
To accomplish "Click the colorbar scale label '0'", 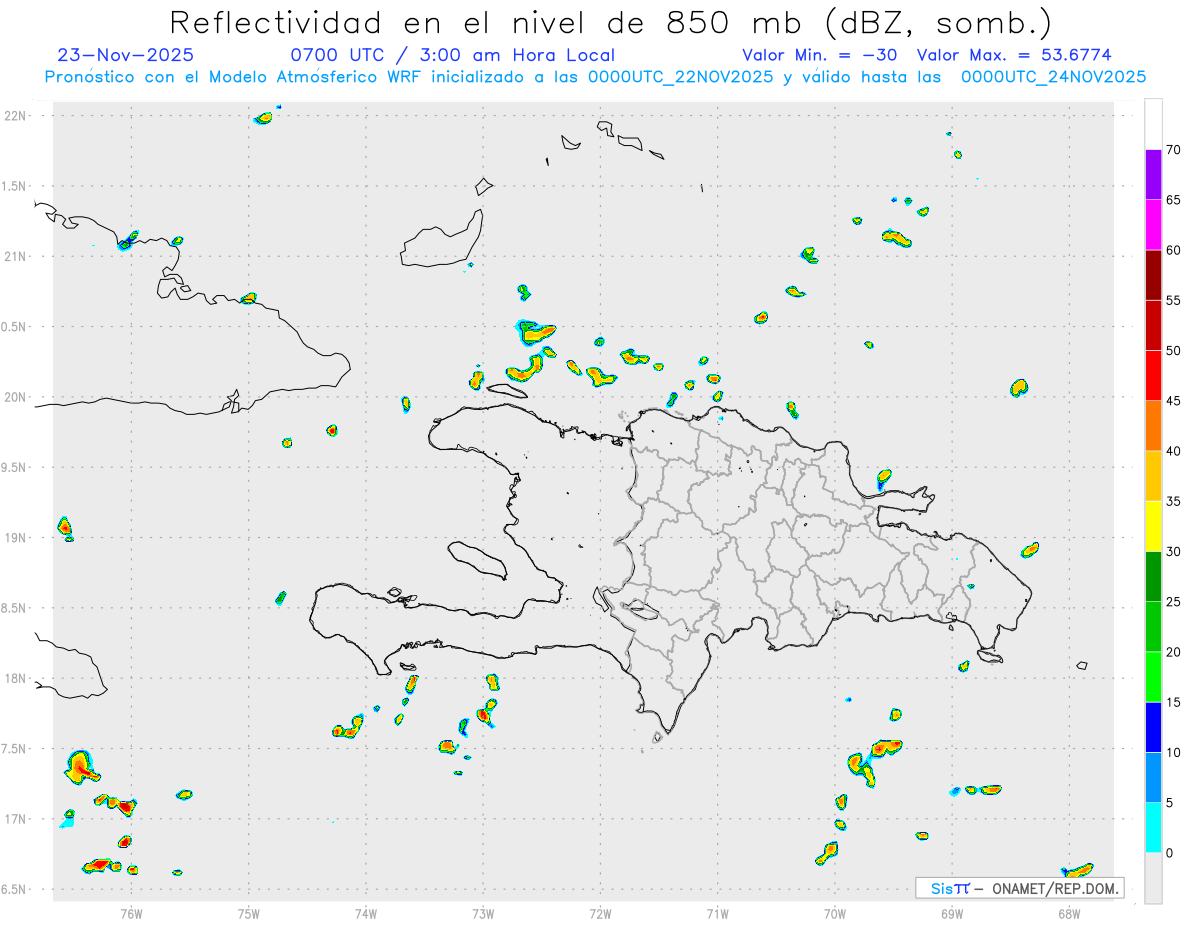I will (1170, 853).
